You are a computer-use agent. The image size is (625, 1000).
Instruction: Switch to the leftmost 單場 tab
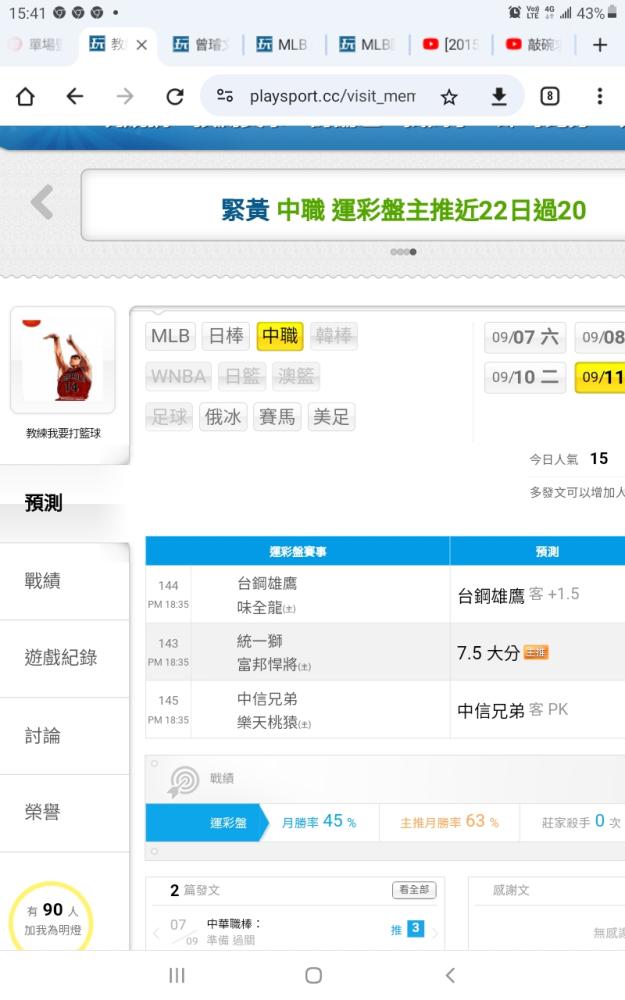tap(35, 45)
